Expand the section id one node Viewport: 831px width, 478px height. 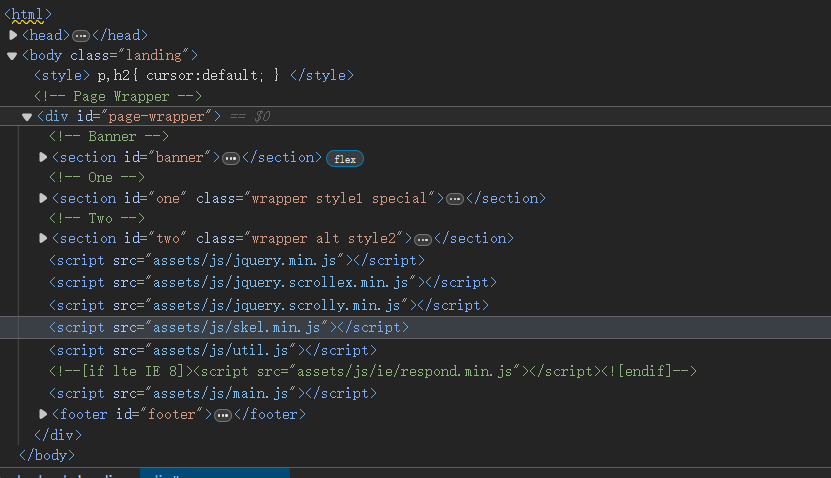coord(43,198)
